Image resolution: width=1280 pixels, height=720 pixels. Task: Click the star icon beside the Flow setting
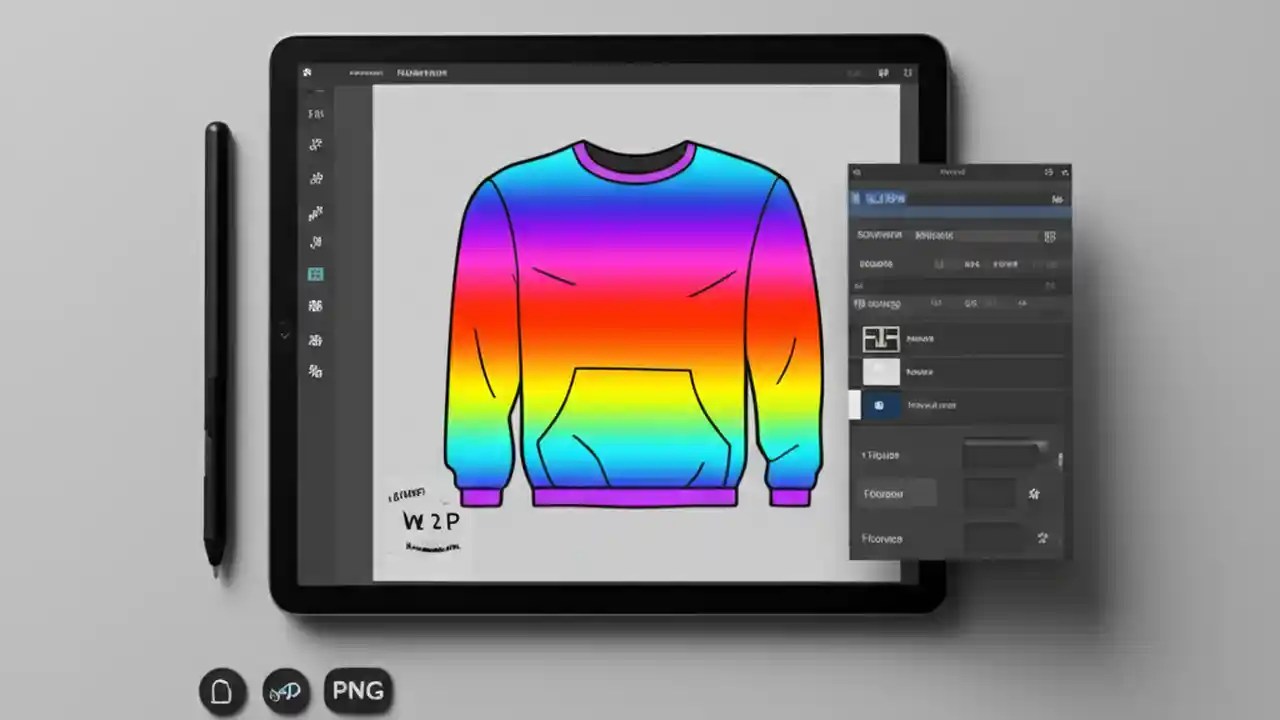[x=1035, y=493]
